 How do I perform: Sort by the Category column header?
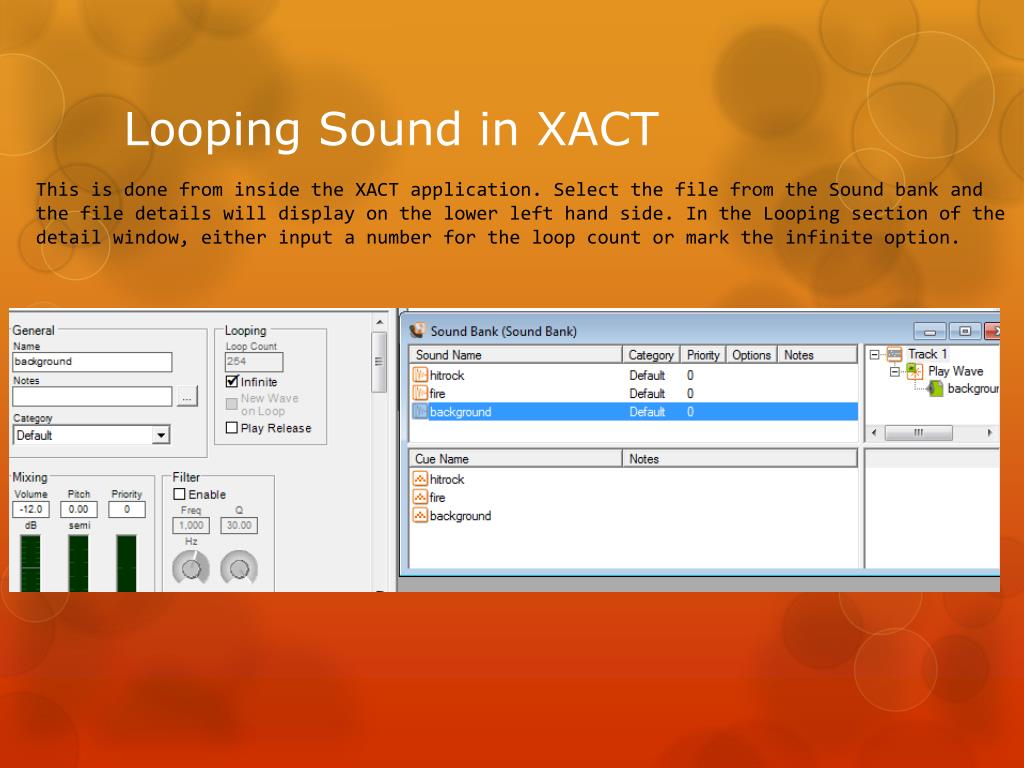[651, 355]
